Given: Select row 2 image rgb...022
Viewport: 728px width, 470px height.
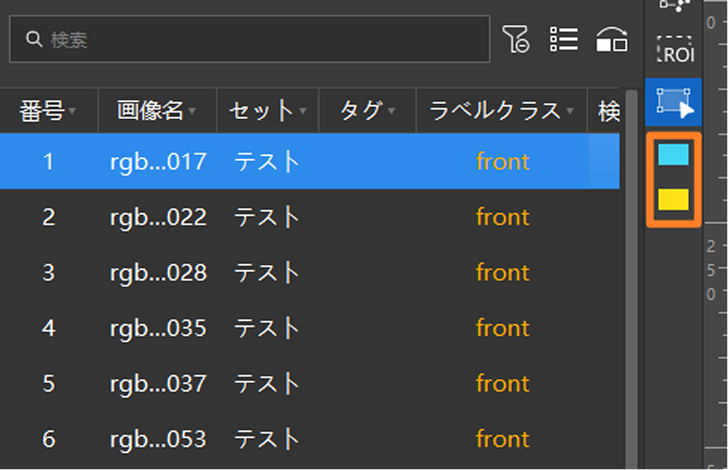Looking at the screenshot, I should (x=158, y=217).
